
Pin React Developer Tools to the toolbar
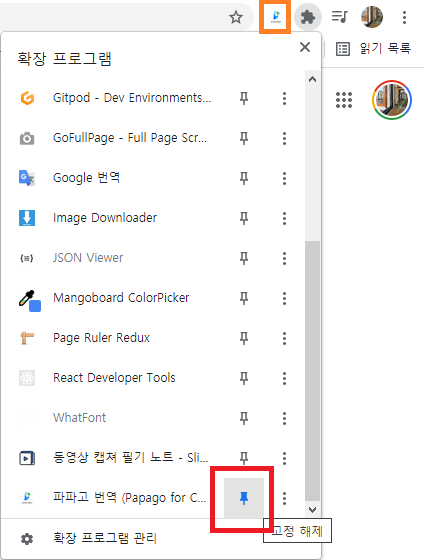[244, 378]
